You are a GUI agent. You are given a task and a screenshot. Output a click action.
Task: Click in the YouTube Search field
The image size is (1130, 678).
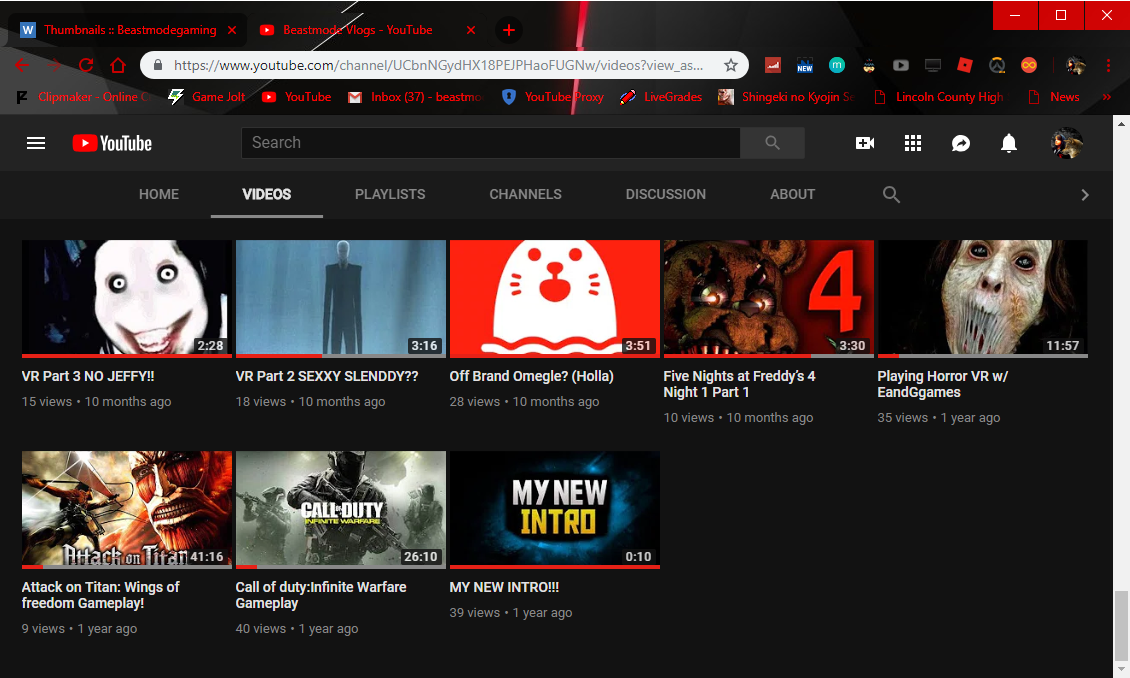[x=491, y=143]
